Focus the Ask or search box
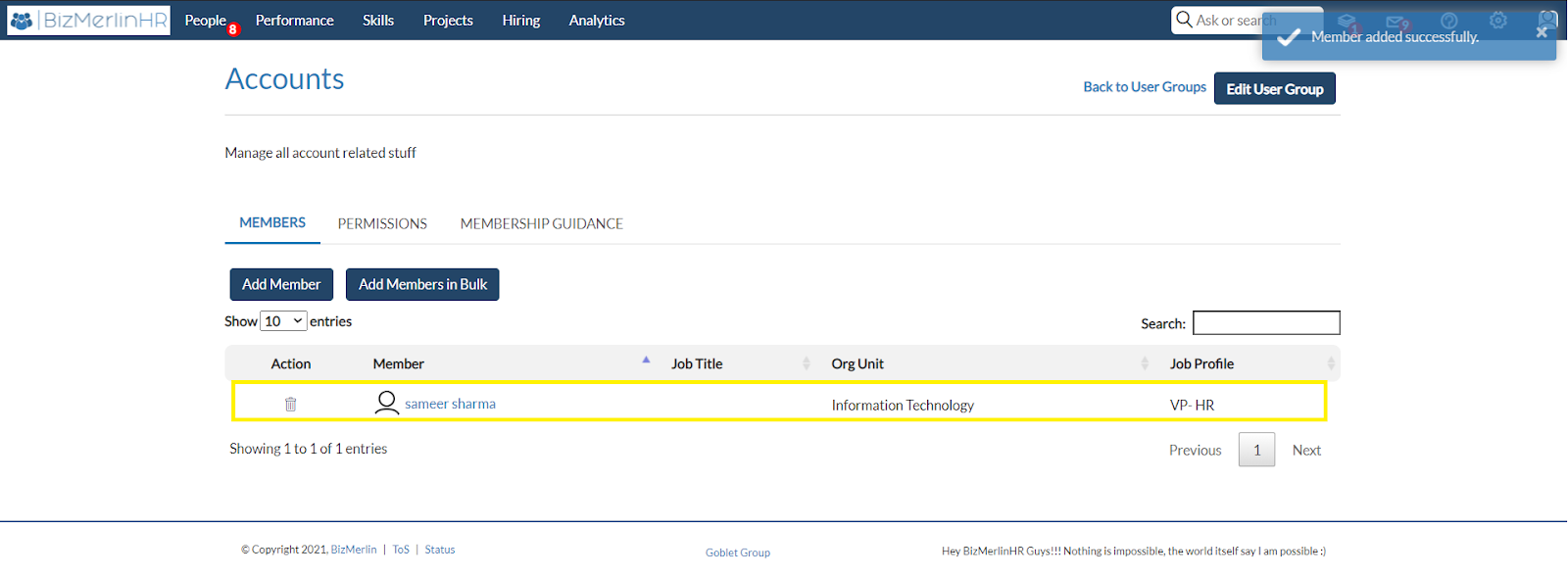The image size is (1568, 577). coord(1248,21)
